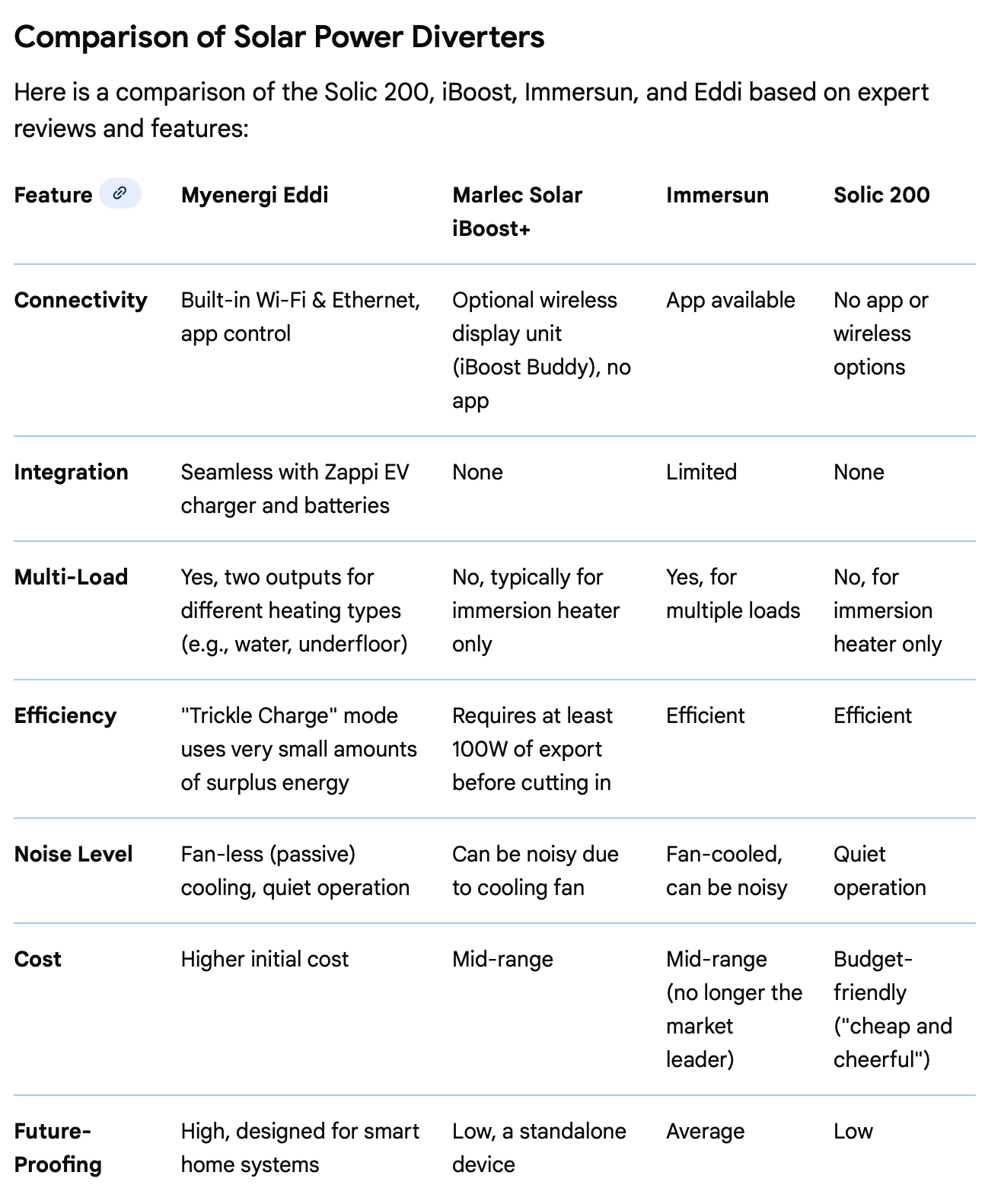
Task: Click the Cost row label
Action: tap(37, 959)
